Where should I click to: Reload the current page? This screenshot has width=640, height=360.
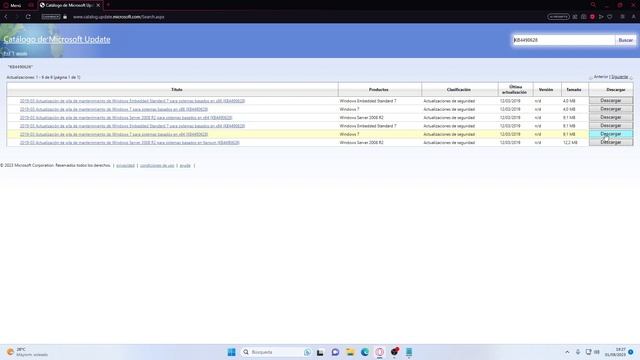click(28, 17)
